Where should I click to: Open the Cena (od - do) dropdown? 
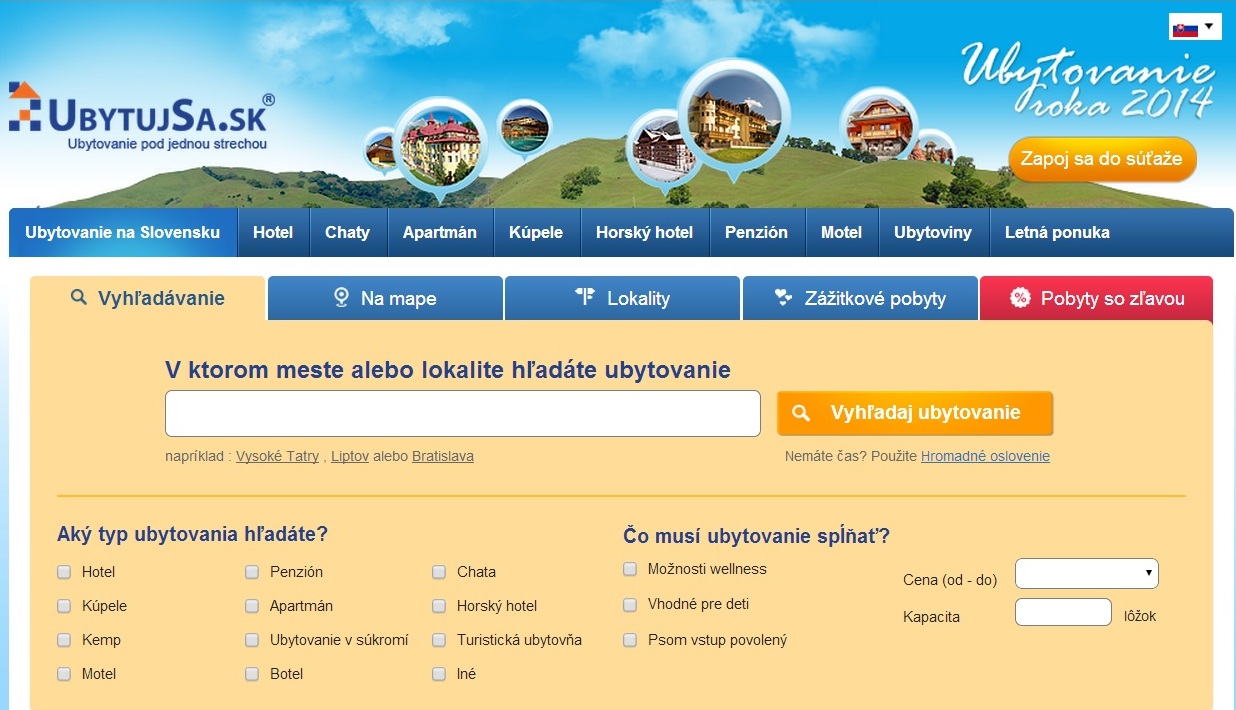pyautogui.click(x=1086, y=574)
